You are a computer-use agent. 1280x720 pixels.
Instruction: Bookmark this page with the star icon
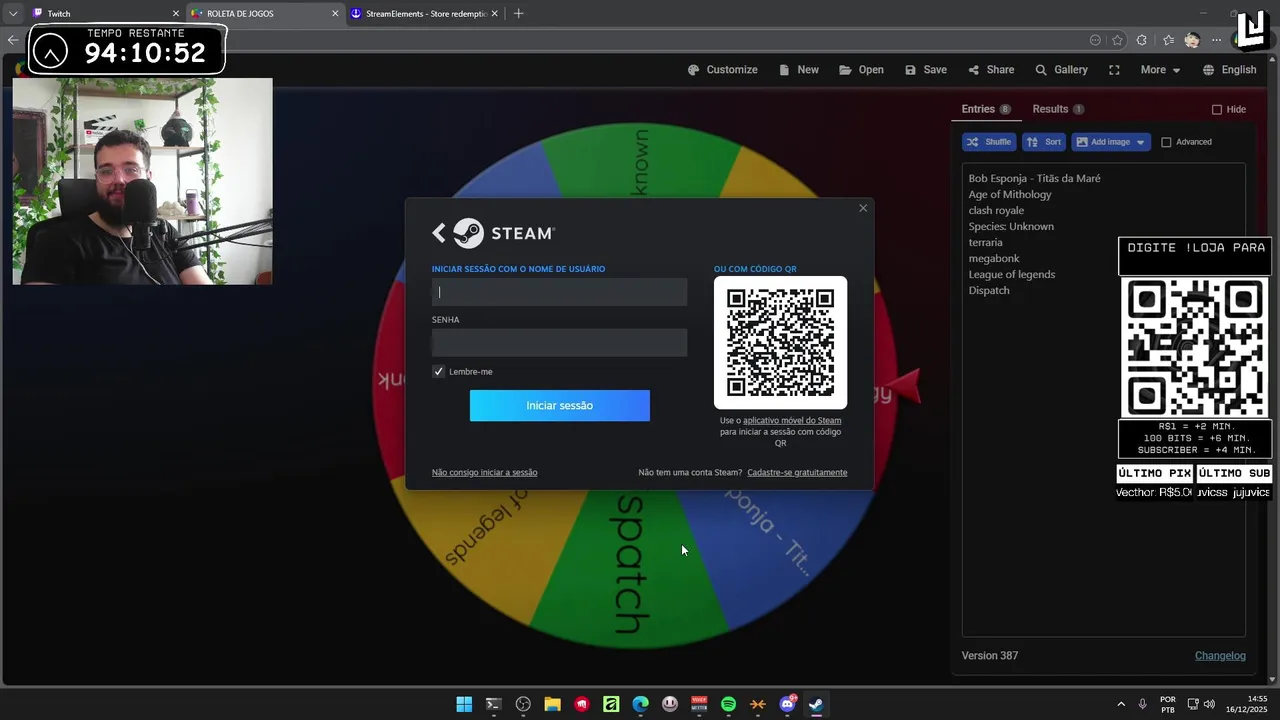coord(1117,40)
